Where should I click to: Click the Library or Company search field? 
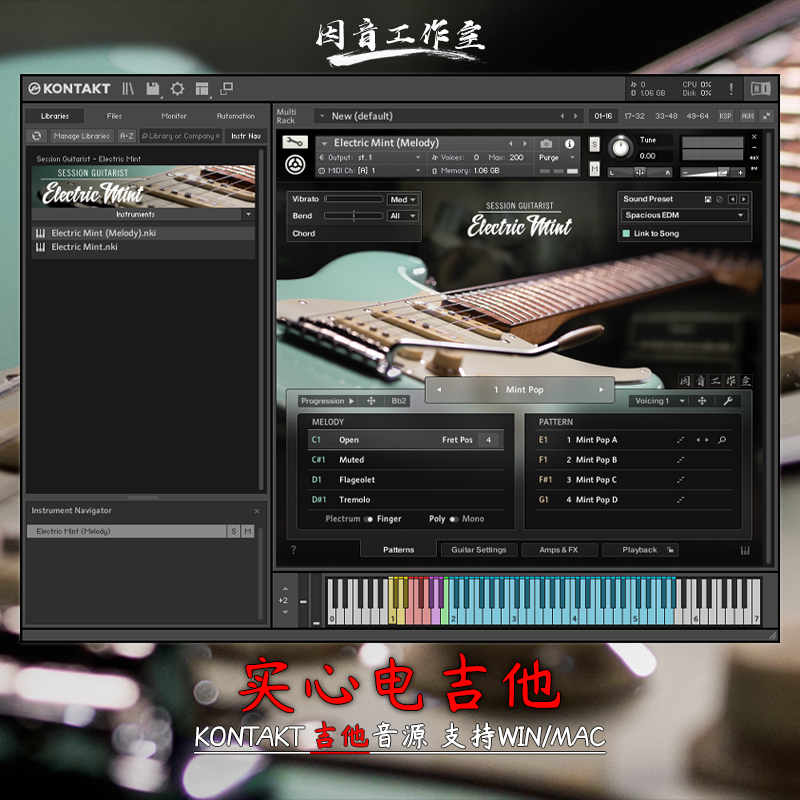coord(181,136)
